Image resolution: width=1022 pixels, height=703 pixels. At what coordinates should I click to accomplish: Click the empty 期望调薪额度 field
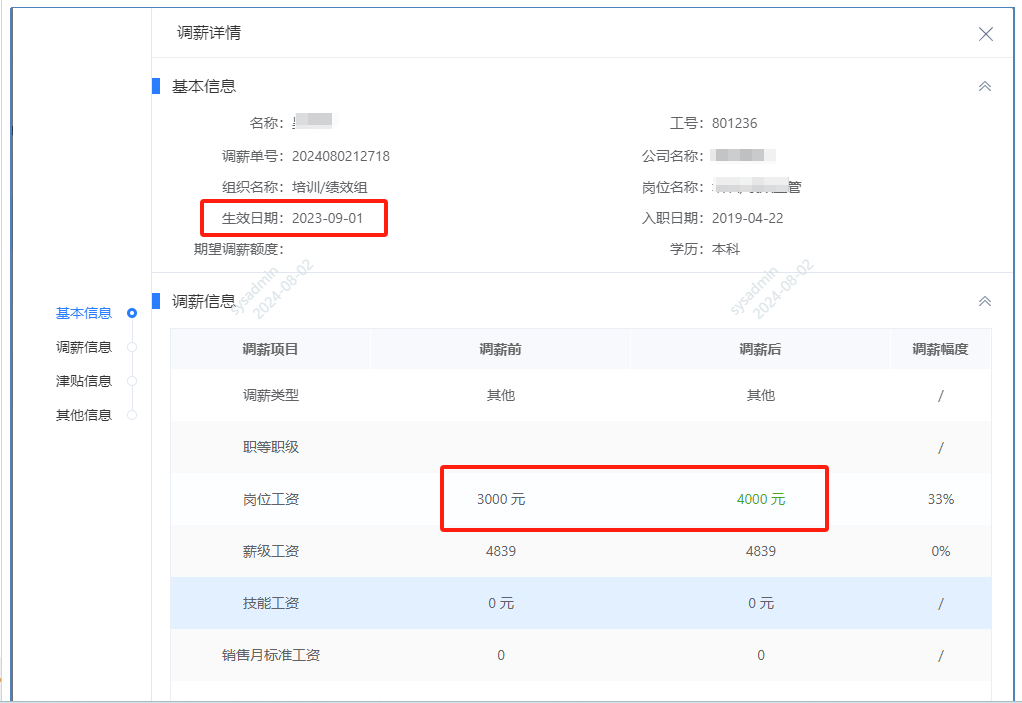pos(330,249)
